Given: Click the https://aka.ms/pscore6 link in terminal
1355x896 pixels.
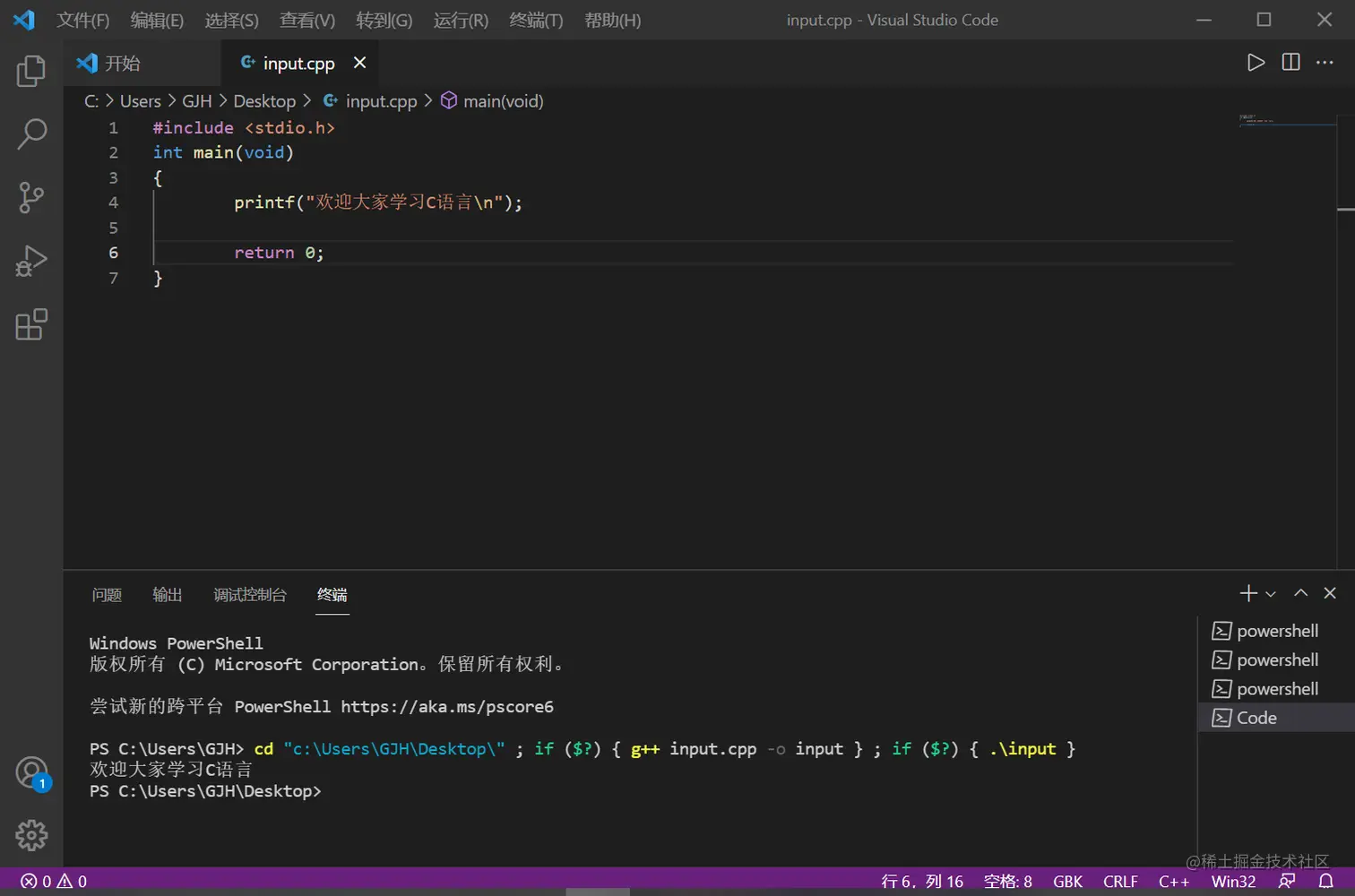Looking at the screenshot, I should coord(447,707).
